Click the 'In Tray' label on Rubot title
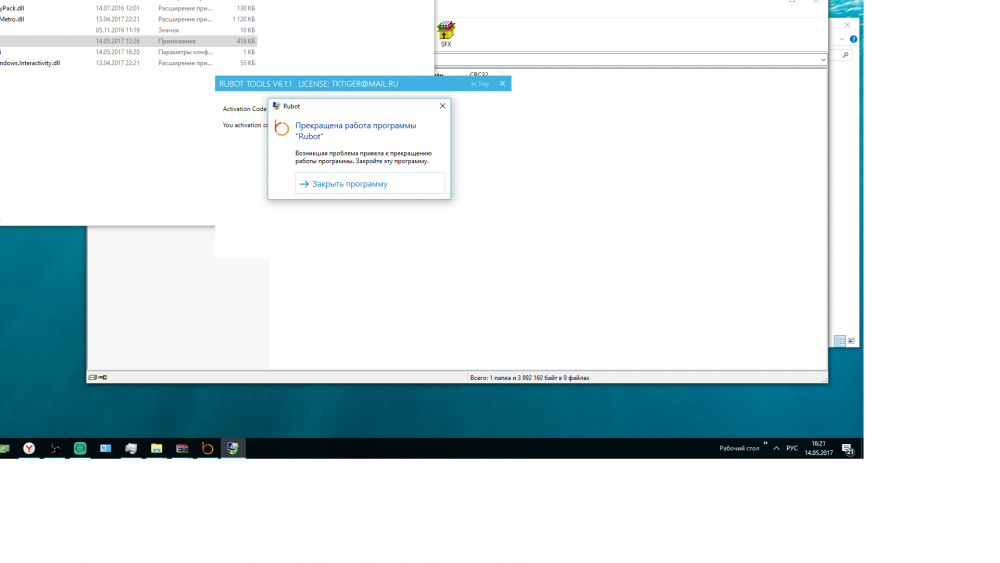 pyautogui.click(x=479, y=84)
